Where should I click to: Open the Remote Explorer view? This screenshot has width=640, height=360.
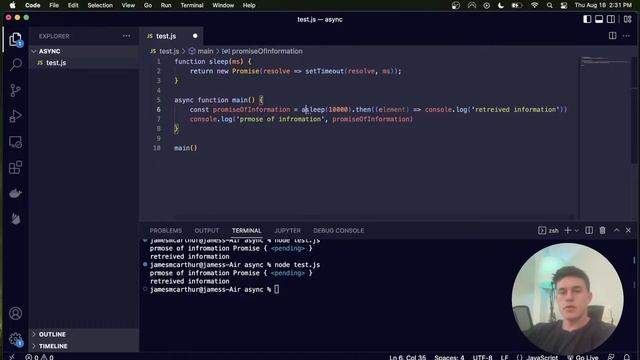click(16, 142)
